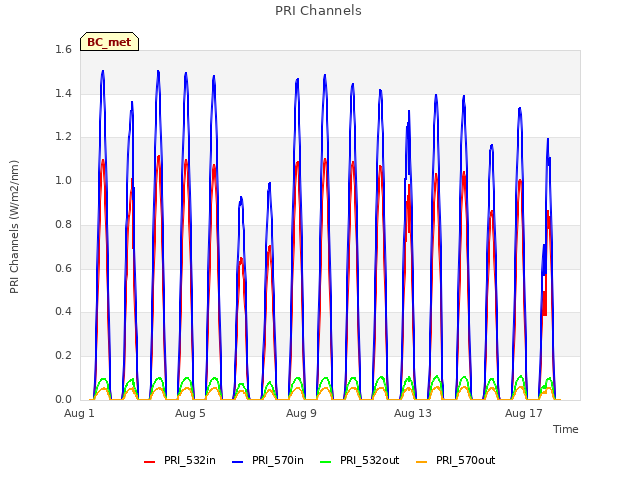Click the 0.6 y-axis tick label
Viewport: 640px width, 480px height.
pos(63,268)
